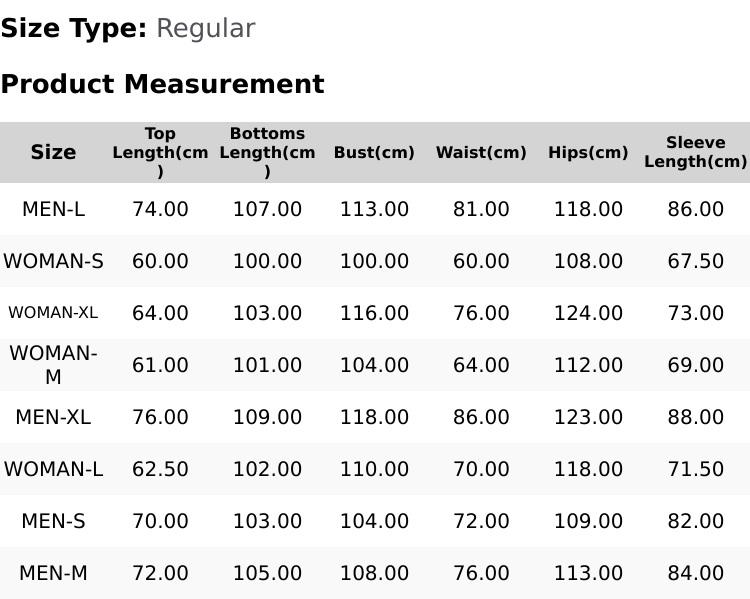750x599 pixels.
Task: Click the Waist(cm) column header
Action: pos(481,152)
